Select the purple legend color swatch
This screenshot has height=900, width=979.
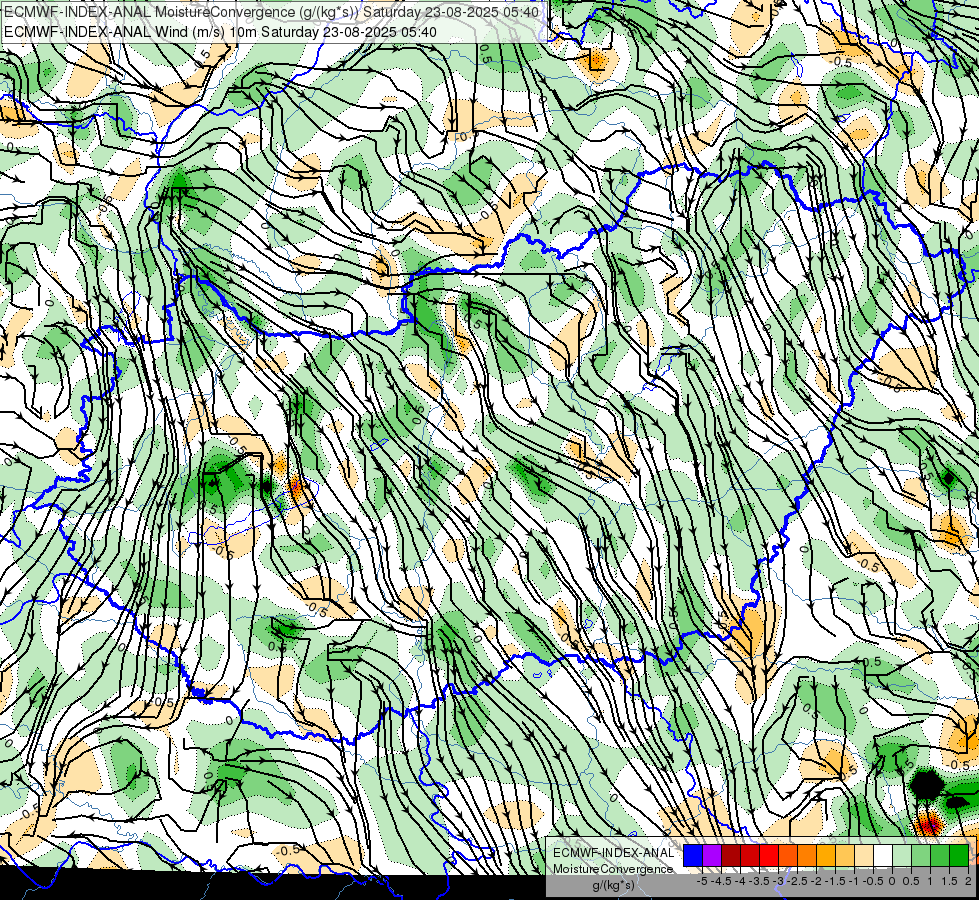point(712,855)
